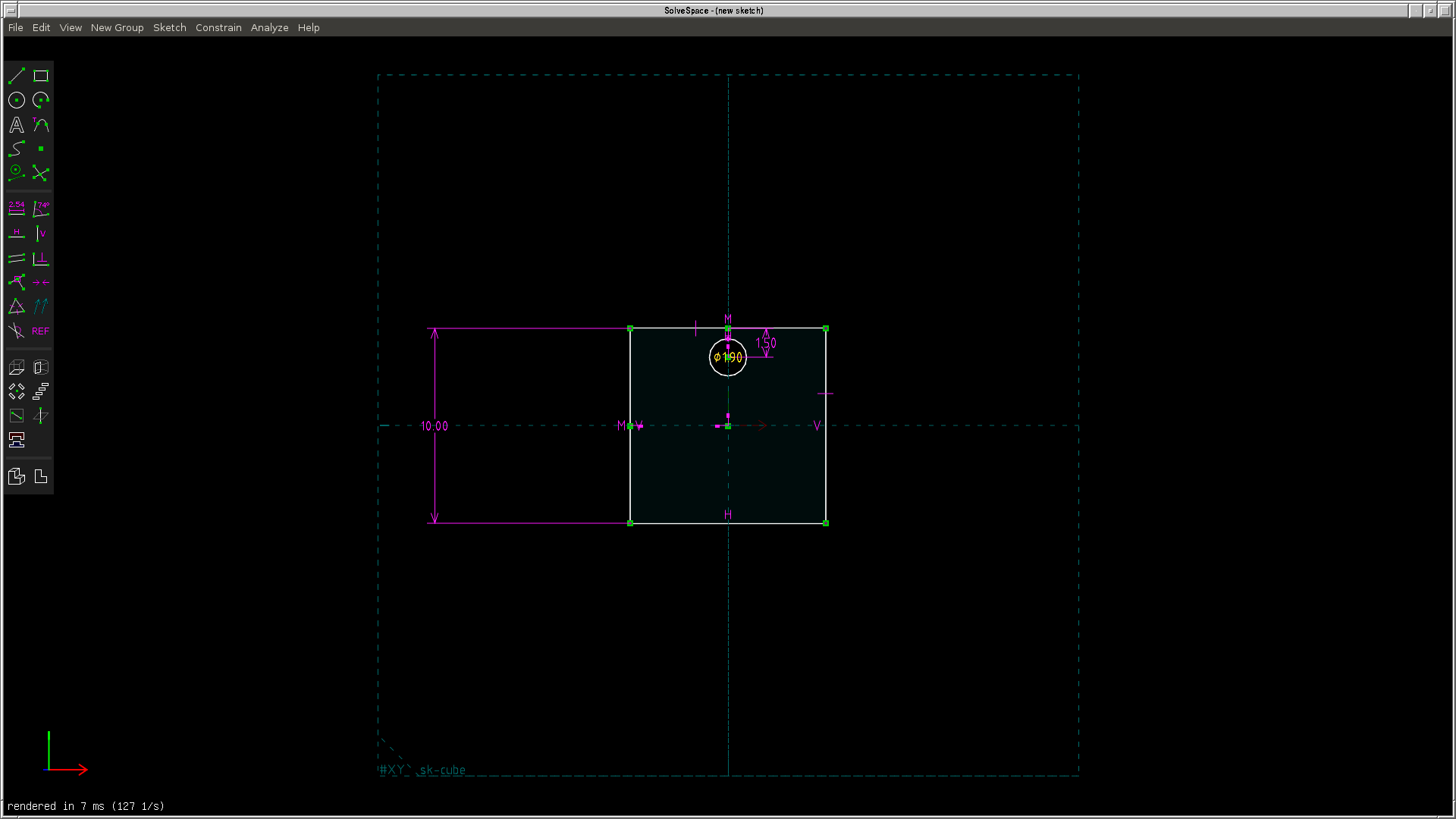Select the line segment sketch tool
The width and height of the screenshot is (1456, 819).
(17, 76)
